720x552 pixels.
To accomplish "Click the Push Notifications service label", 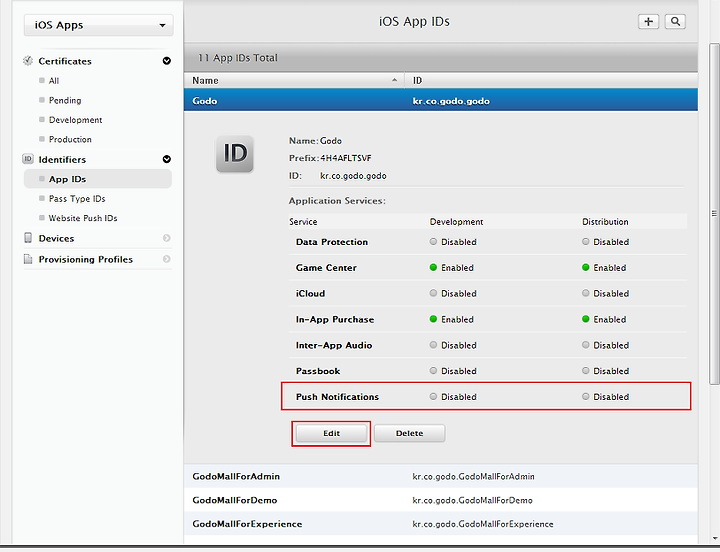I will [x=337, y=397].
